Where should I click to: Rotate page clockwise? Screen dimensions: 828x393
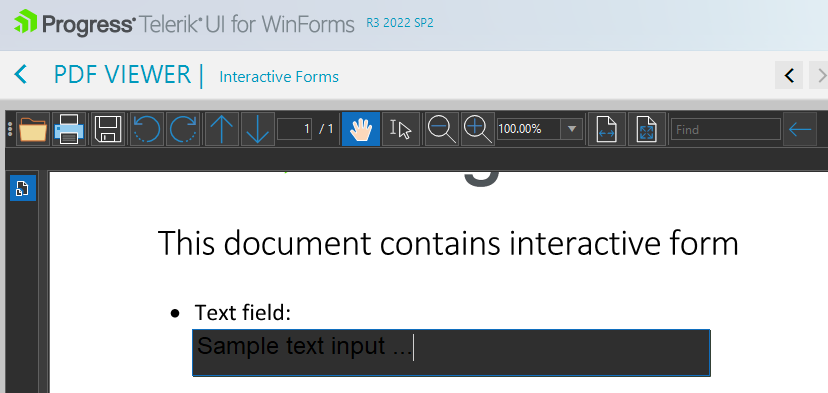pos(183,129)
